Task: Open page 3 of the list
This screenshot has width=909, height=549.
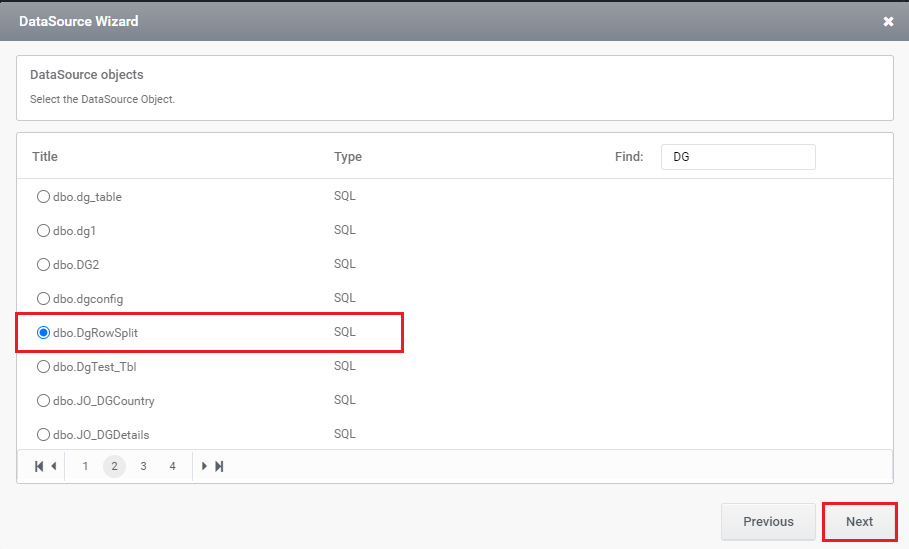Action: (143, 466)
